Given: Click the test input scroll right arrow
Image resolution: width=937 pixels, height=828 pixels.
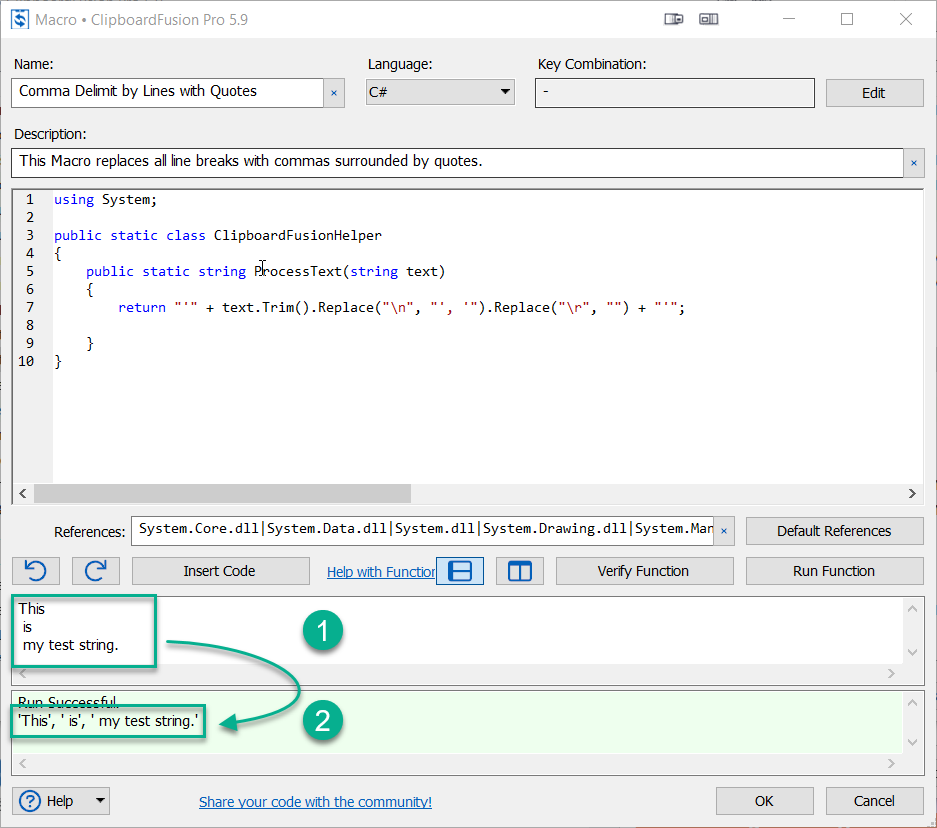Looking at the screenshot, I should [892, 674].
